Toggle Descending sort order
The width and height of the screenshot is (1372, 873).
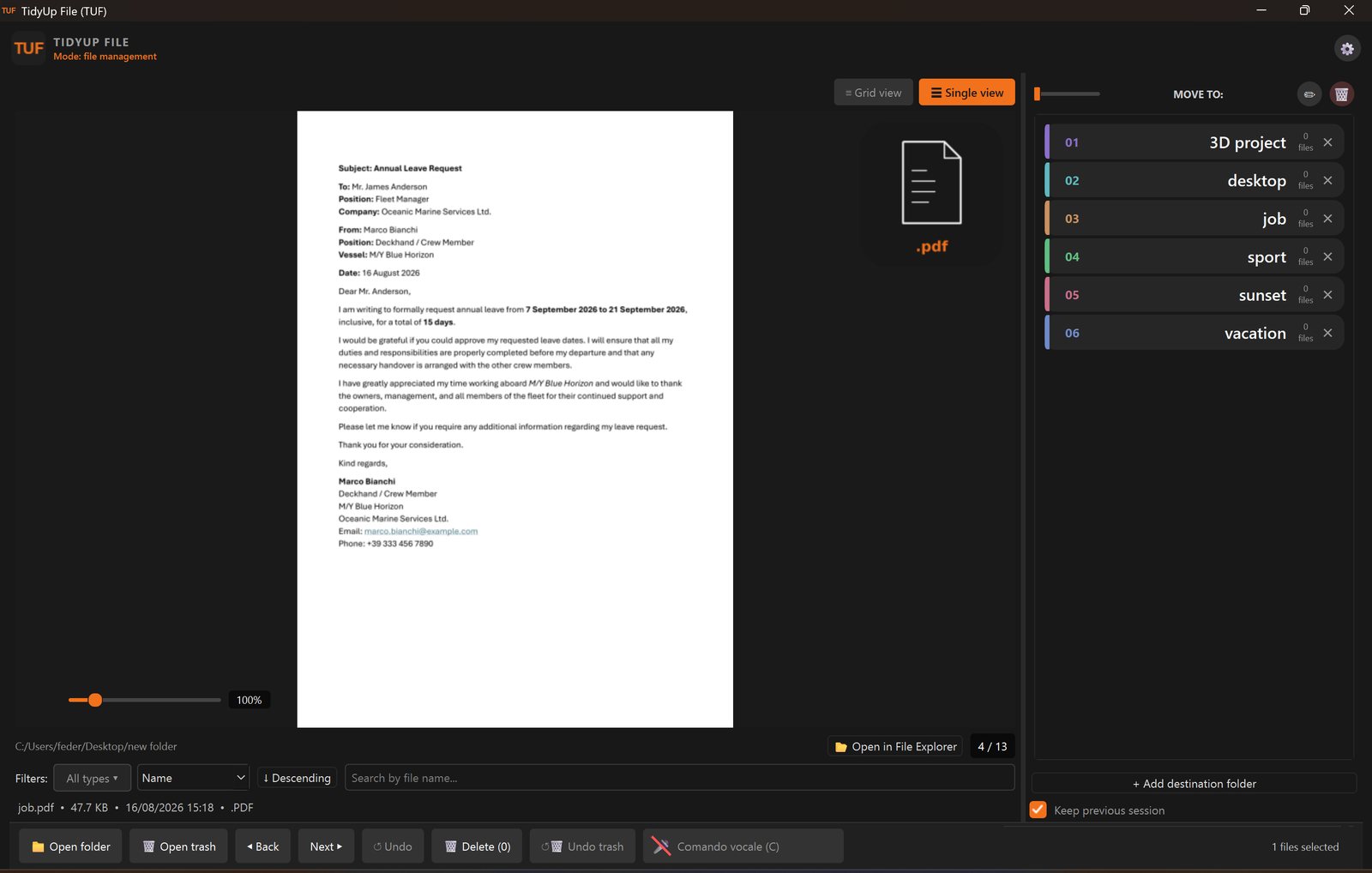click(x=297, y=778)
